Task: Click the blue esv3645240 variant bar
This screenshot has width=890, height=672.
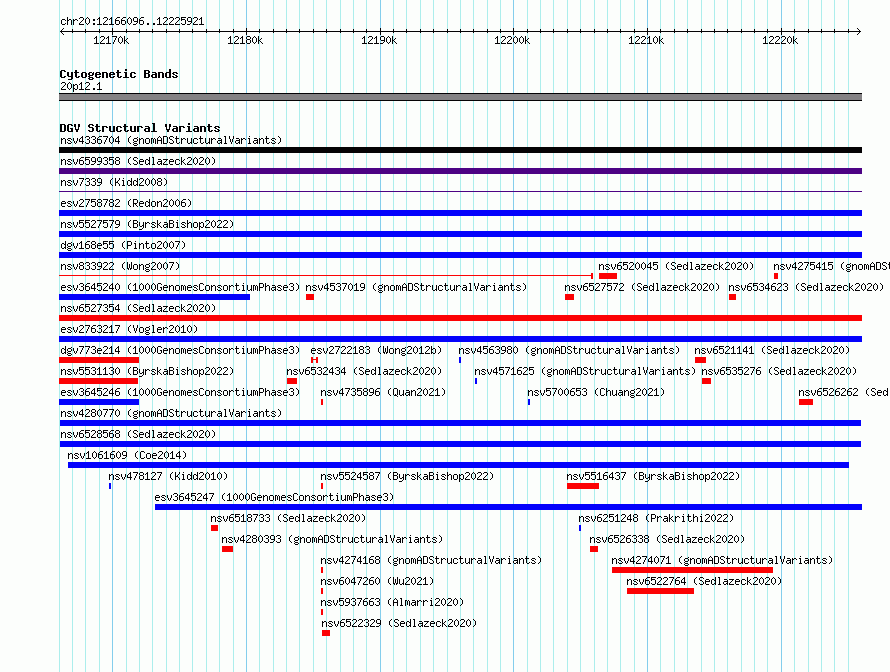Action: coord(154,297)
